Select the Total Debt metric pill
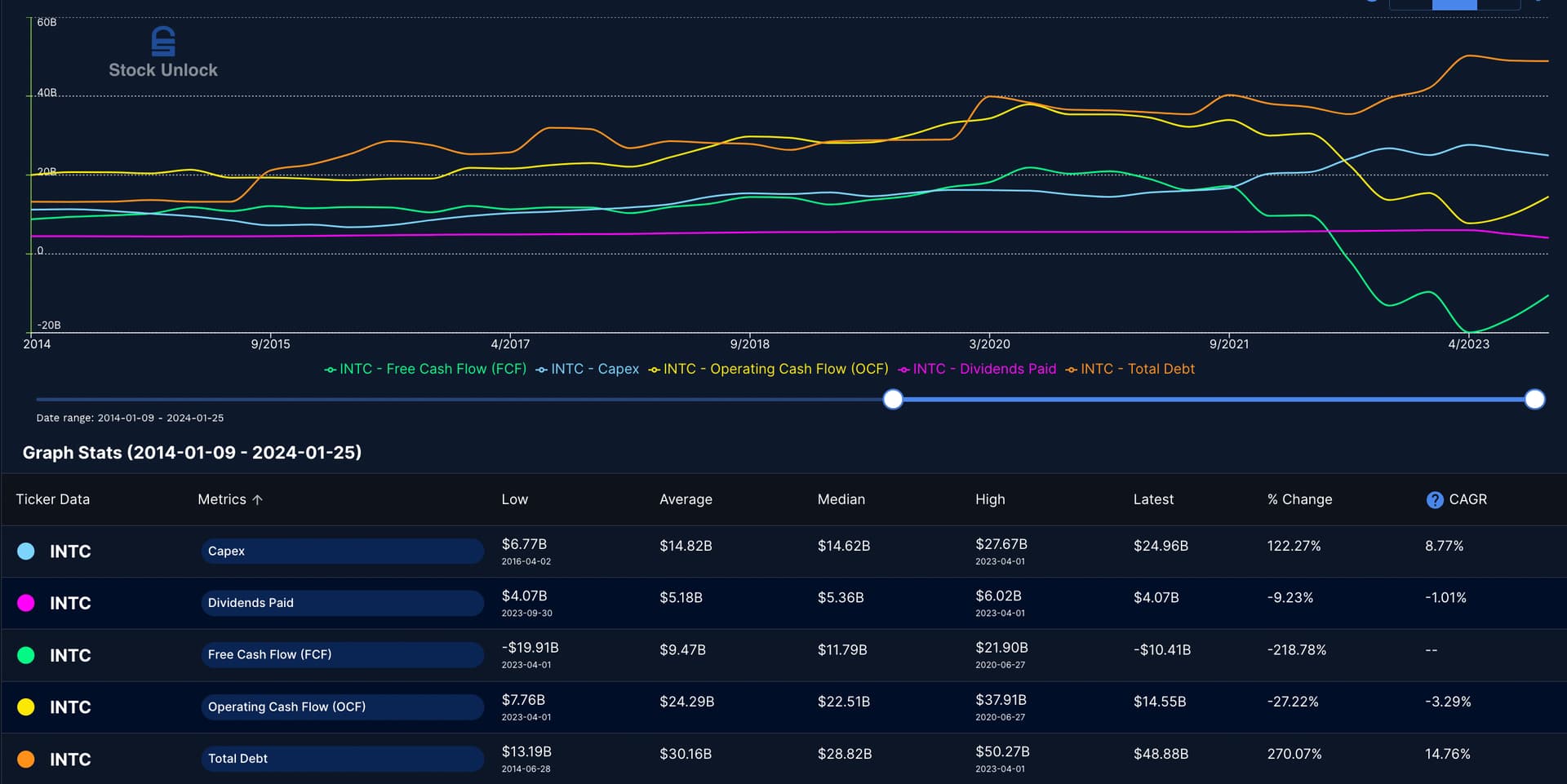 coord(343,759)
